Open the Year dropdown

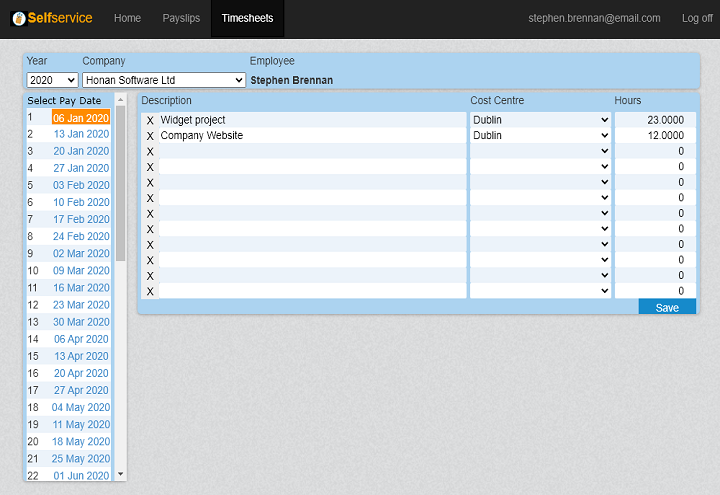point(52,80)
